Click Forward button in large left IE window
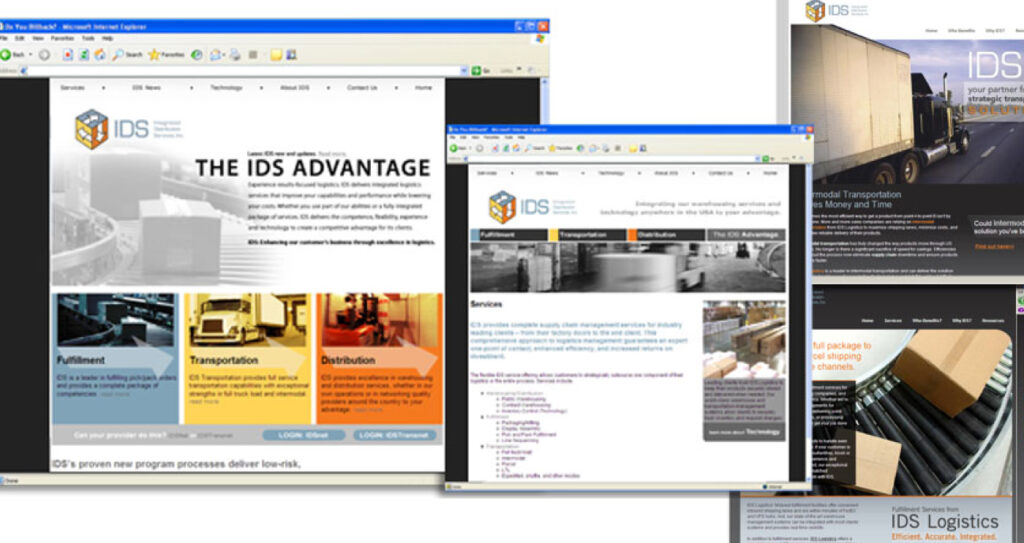The height and width of the screenshot is (543, 1024). (44, 55)
